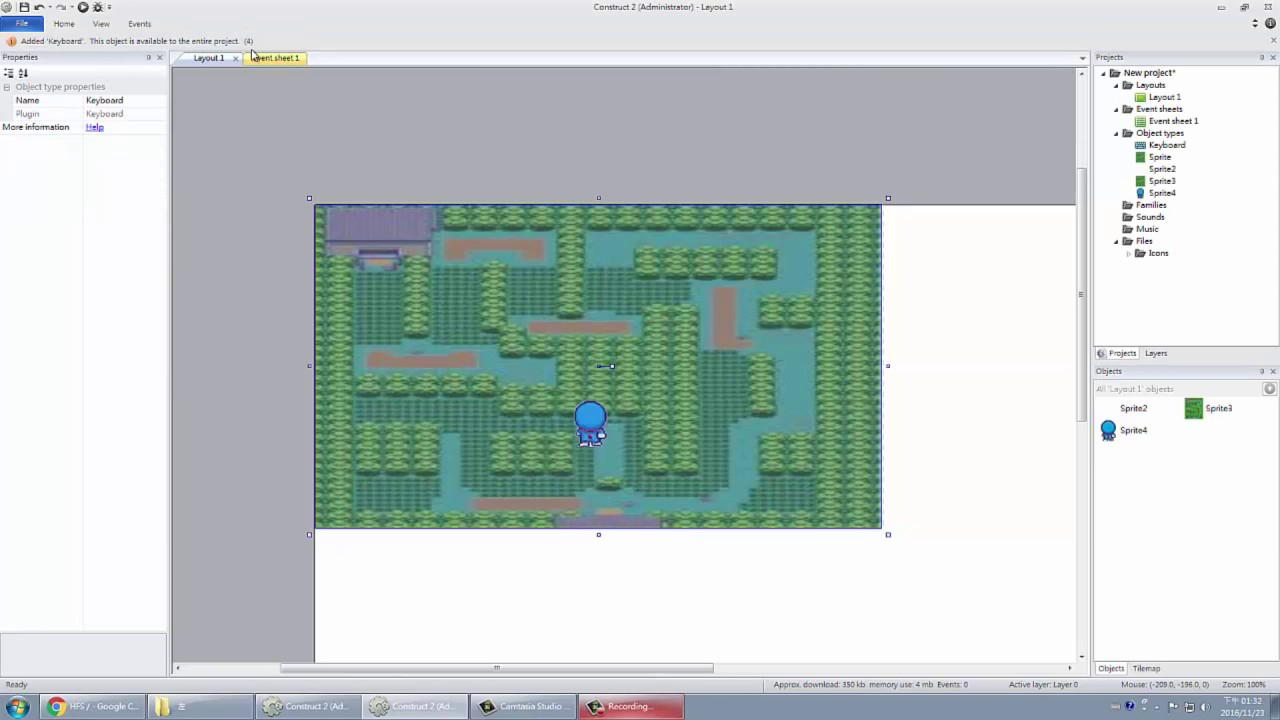This screenshot has height=720, width=1280.
Task: Collapse the New project tree node
Action: pos(1104,73)
